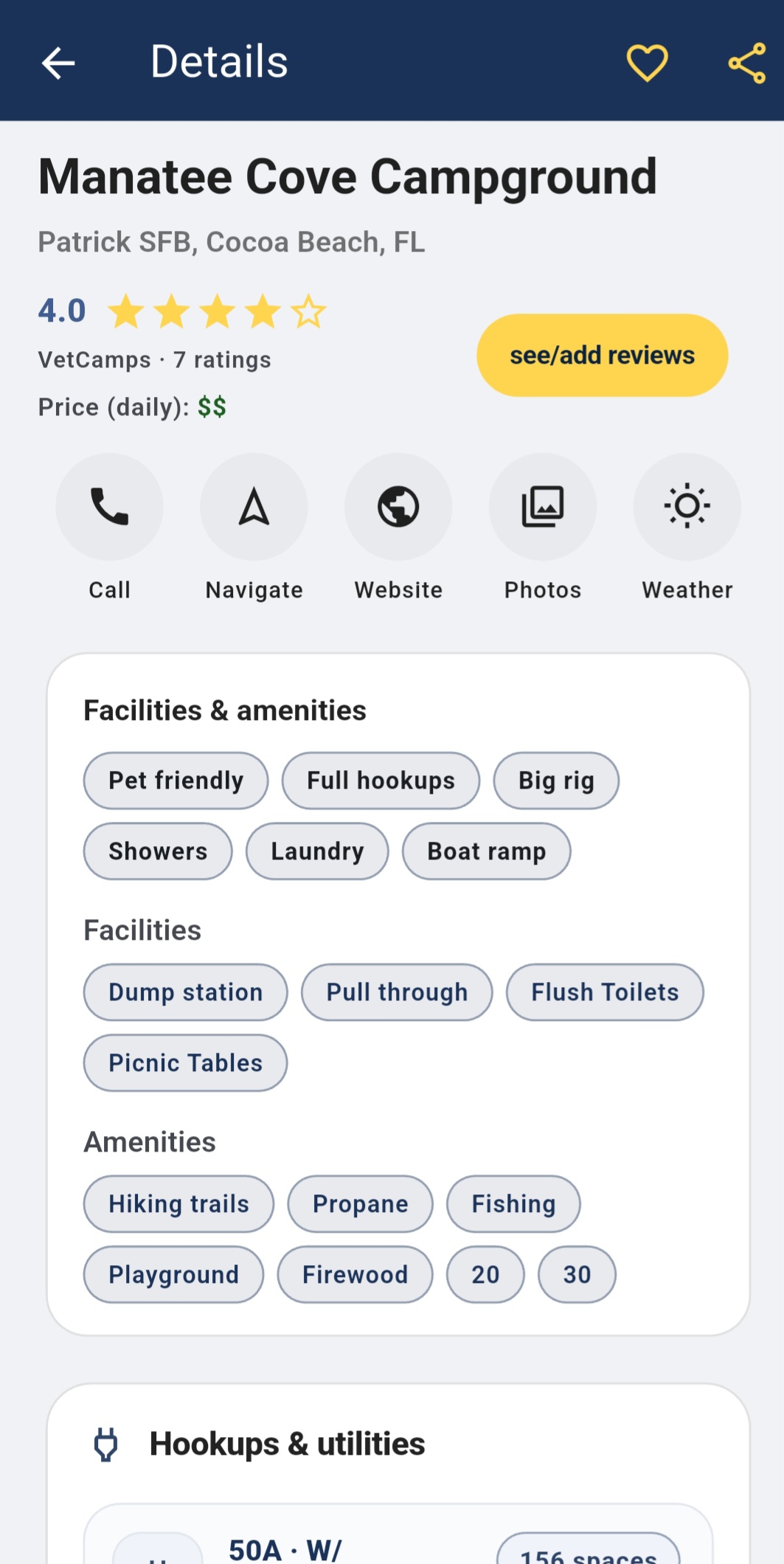The image size is (784, 1564).
Task: Open the campground website globe icon
Action: coord(398,507)
